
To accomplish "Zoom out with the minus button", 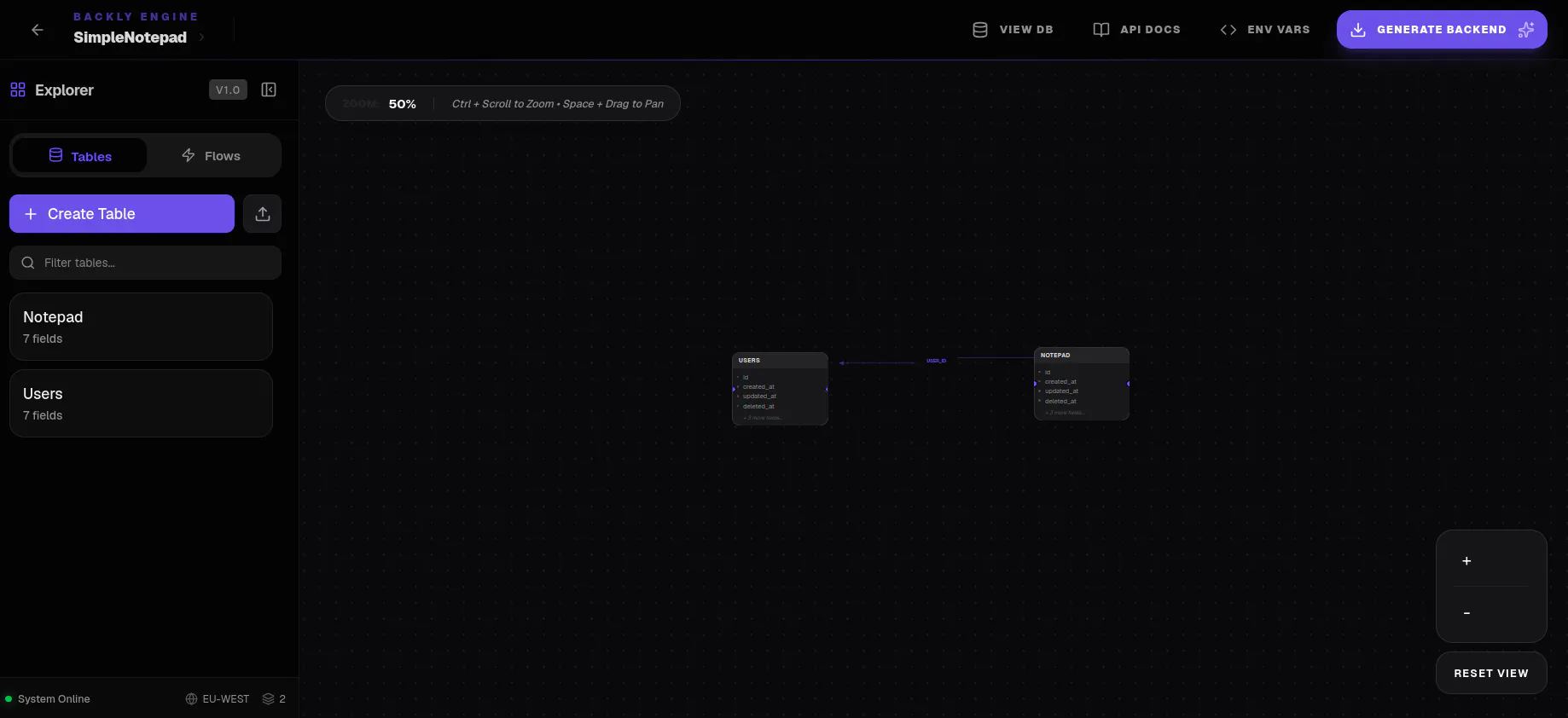I will coord(1466,613).
